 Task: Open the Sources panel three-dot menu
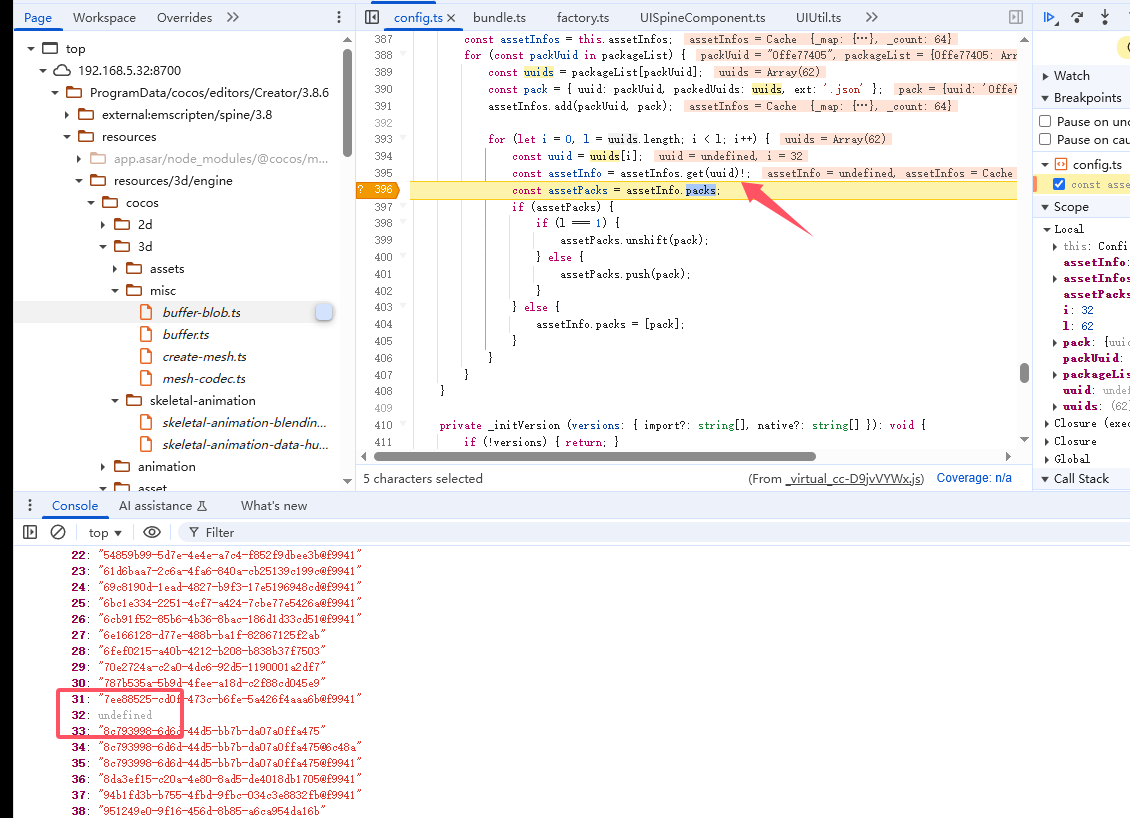click(339, 17)
